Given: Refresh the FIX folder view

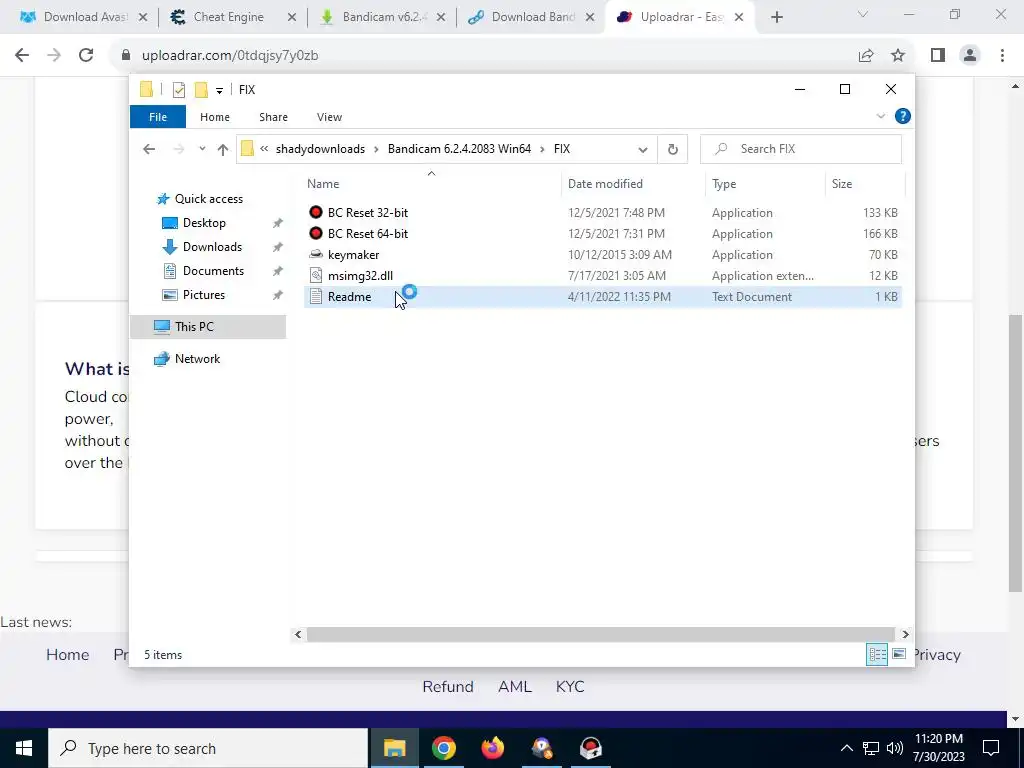Looking at the screenshot, I should point(673,149).
